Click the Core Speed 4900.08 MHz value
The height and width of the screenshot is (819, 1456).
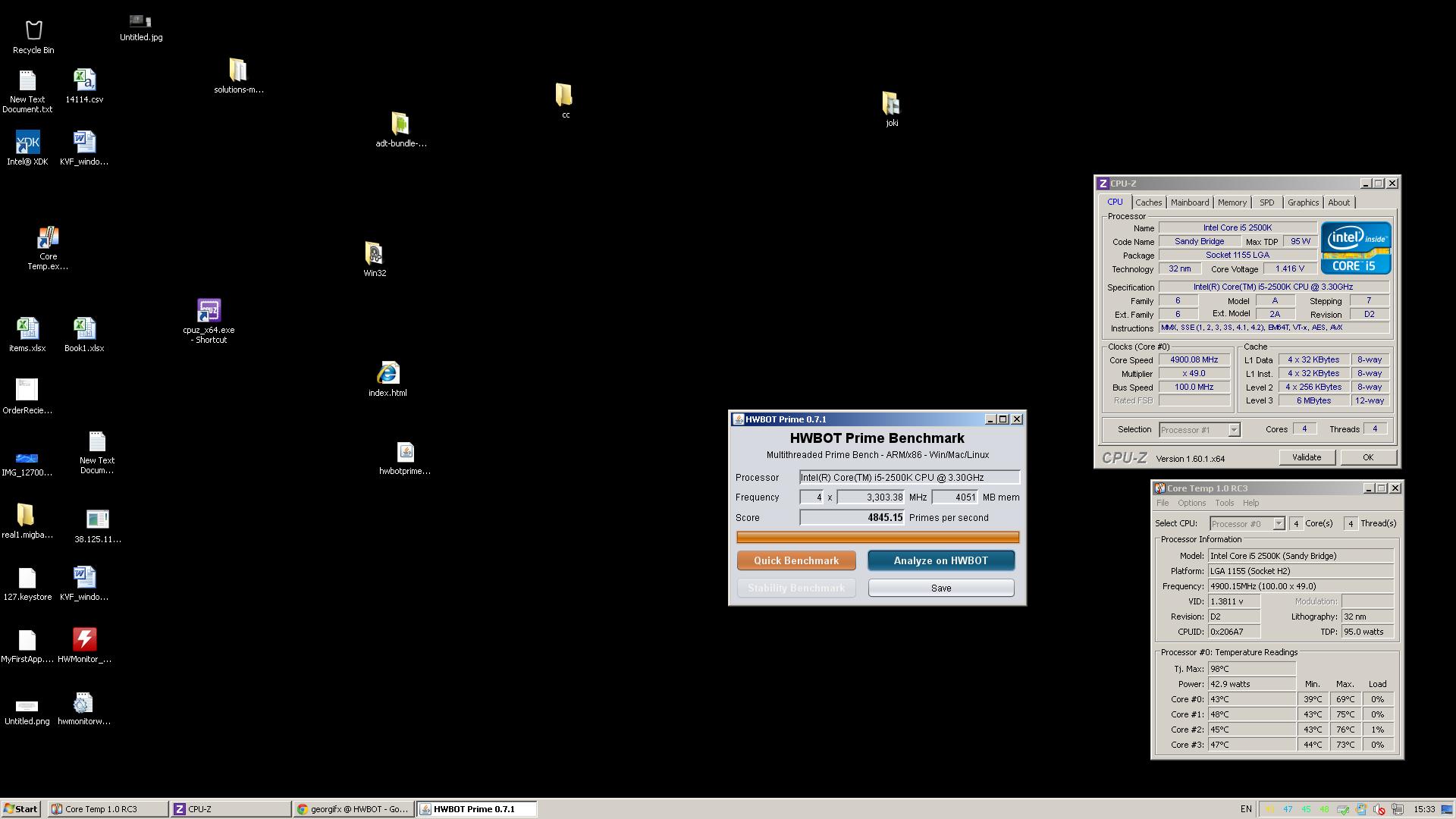coord(1194,360)
